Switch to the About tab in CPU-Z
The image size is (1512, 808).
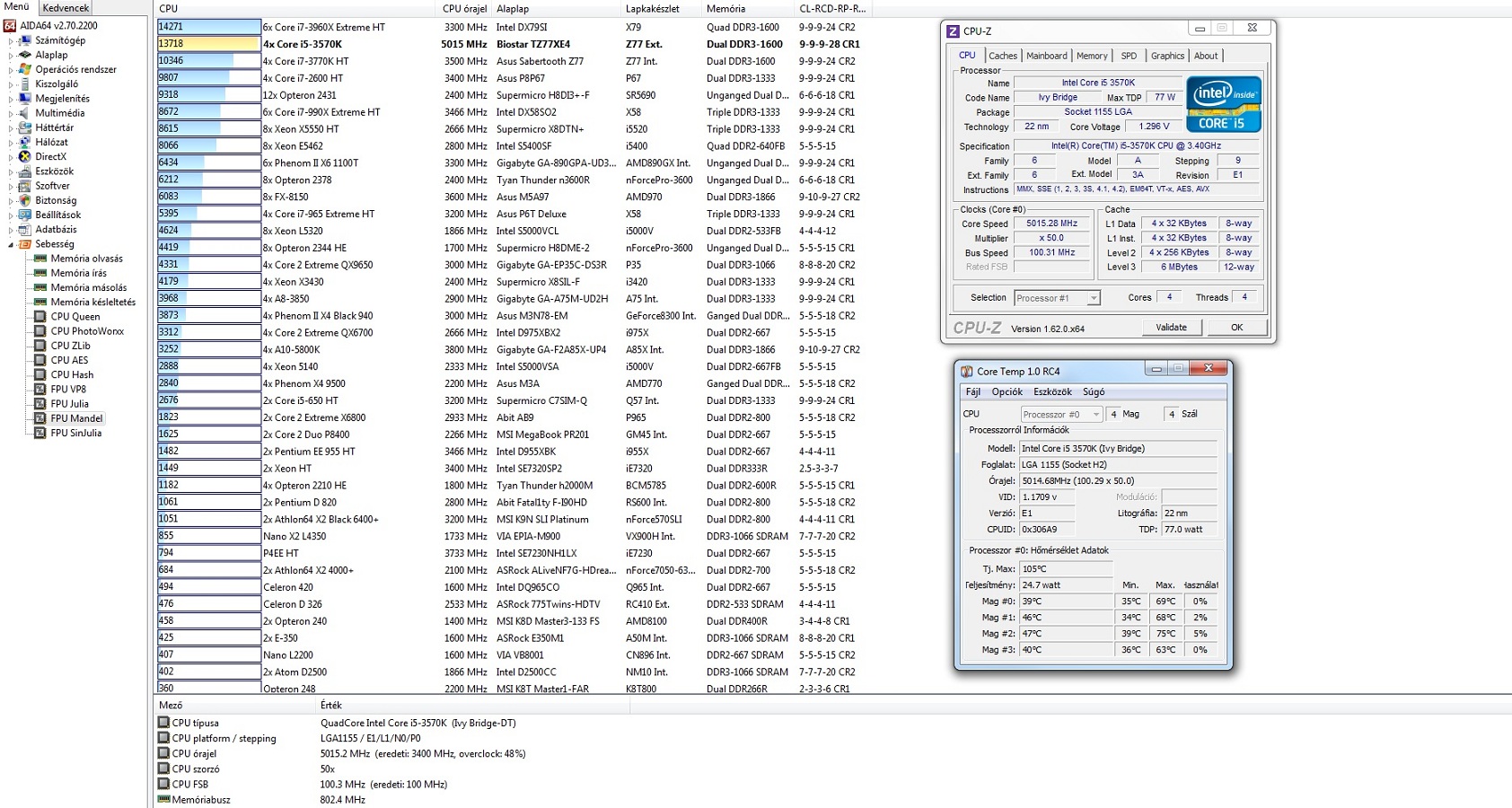pos(1206,56)
